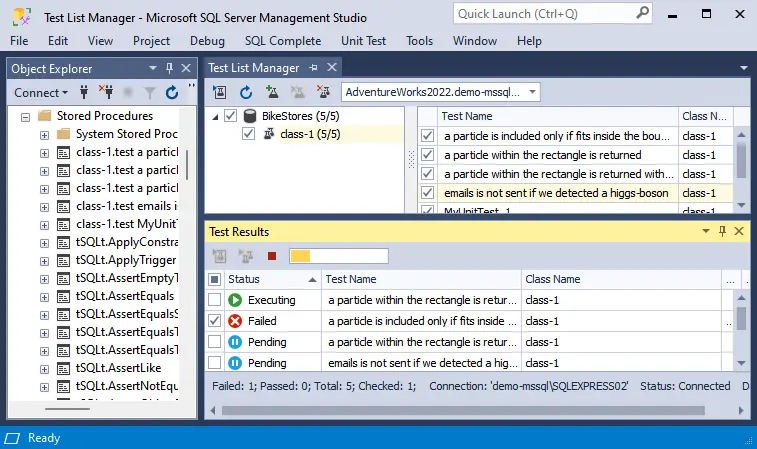The image size is (757, 449).
Task: Uncheck the Failed result row checkbox
Action: coord(214,321)
